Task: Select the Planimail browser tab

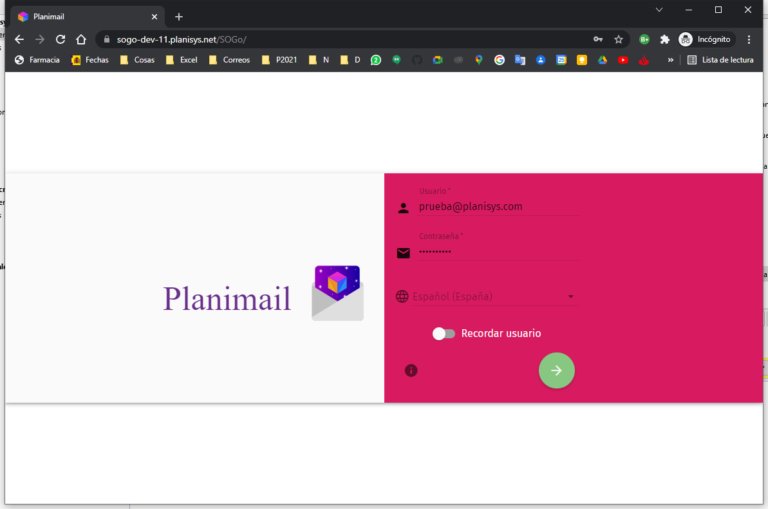Action: [x=85, y=16]
